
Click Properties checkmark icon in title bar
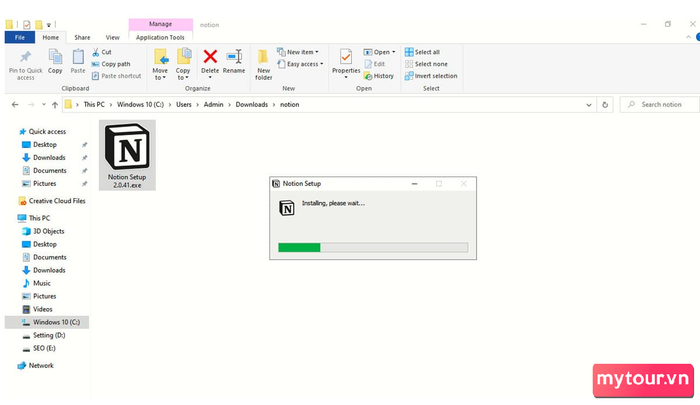(27, 25)
